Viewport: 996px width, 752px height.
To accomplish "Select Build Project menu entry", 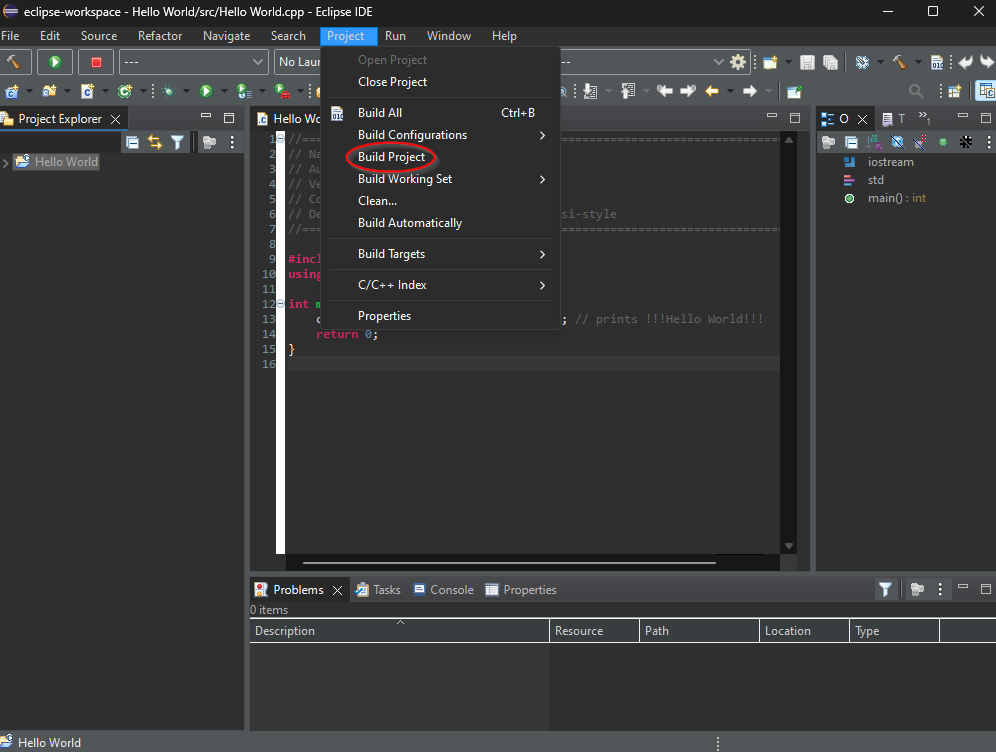I will (440, 157).
